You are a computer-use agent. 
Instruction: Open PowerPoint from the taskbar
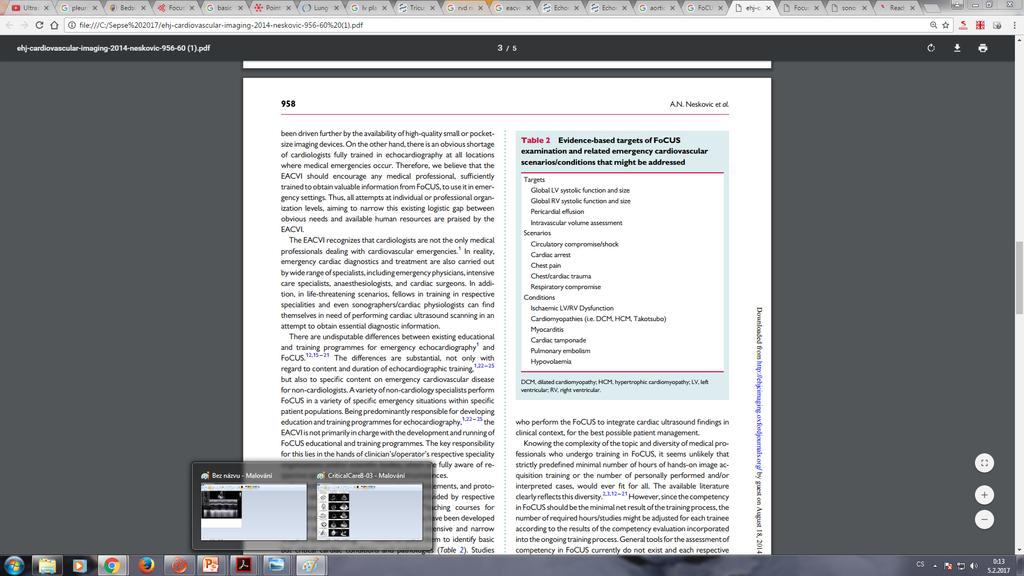(211, 565)
